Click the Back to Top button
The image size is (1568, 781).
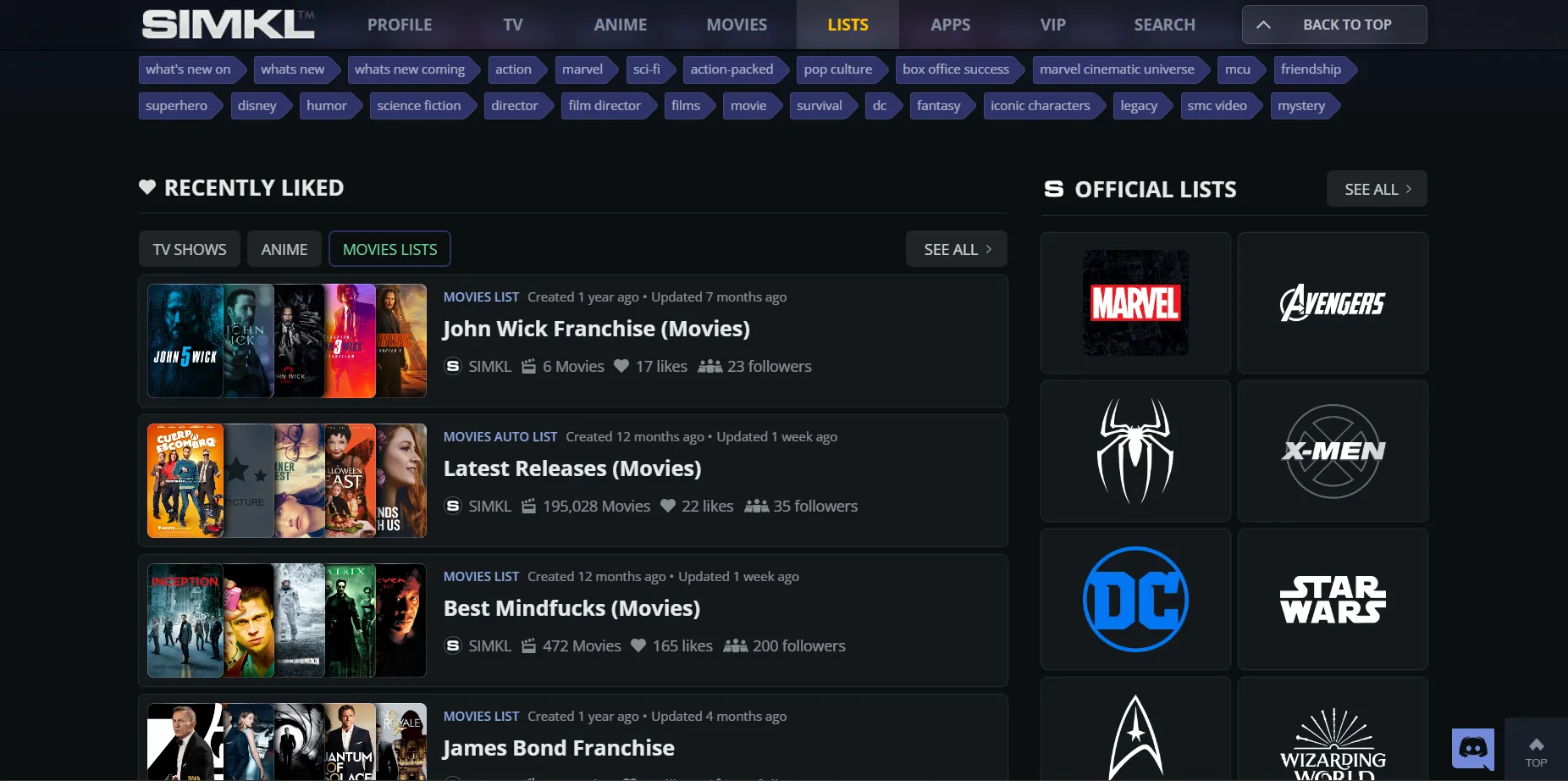click(x=1333, y=25)
